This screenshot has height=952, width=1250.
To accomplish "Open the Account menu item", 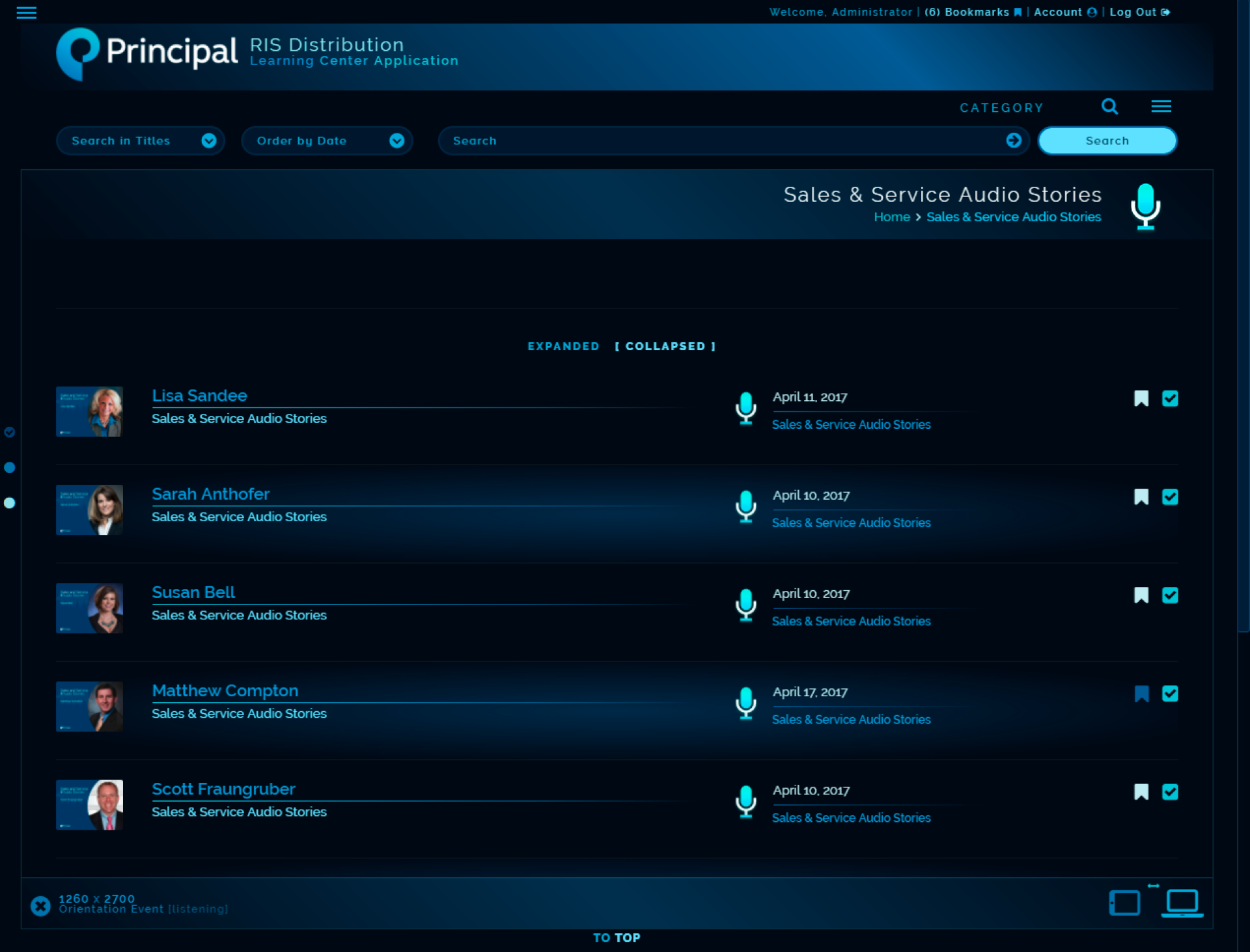I will pos(1065,12).
